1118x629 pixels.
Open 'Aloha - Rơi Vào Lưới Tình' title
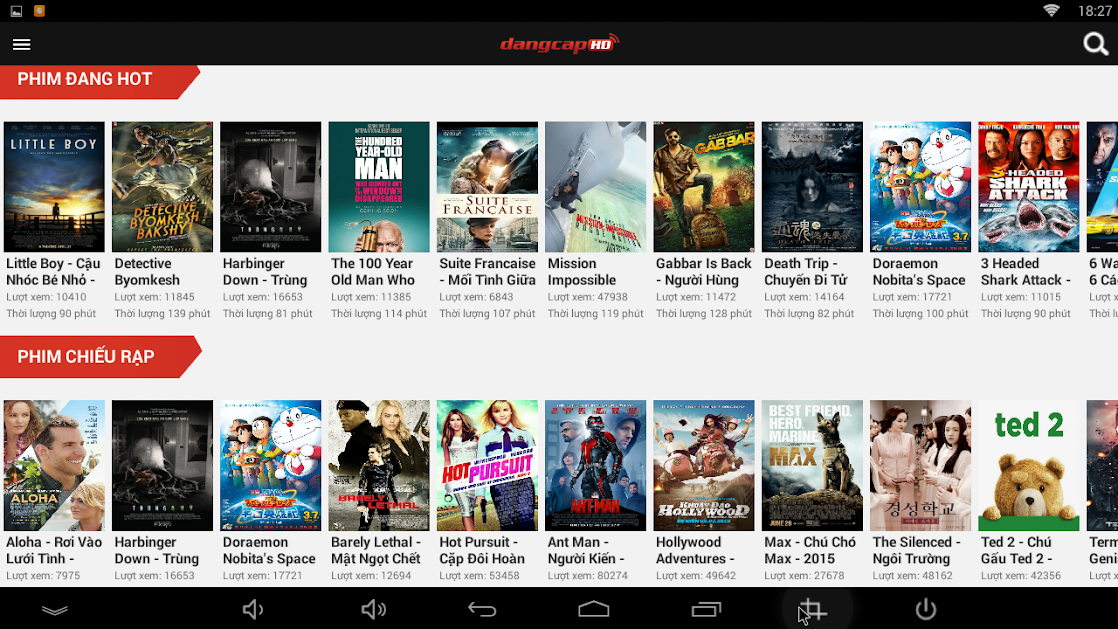[54, 551]
